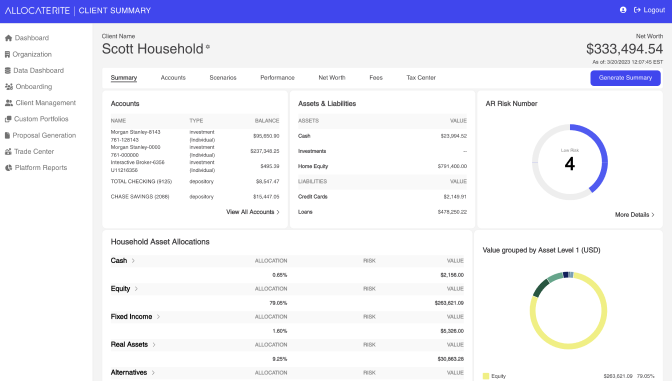Screen dimensions: 672x381
Task: Expand the Fixed Income allocation chevron
Action: [x=158, y=317]
